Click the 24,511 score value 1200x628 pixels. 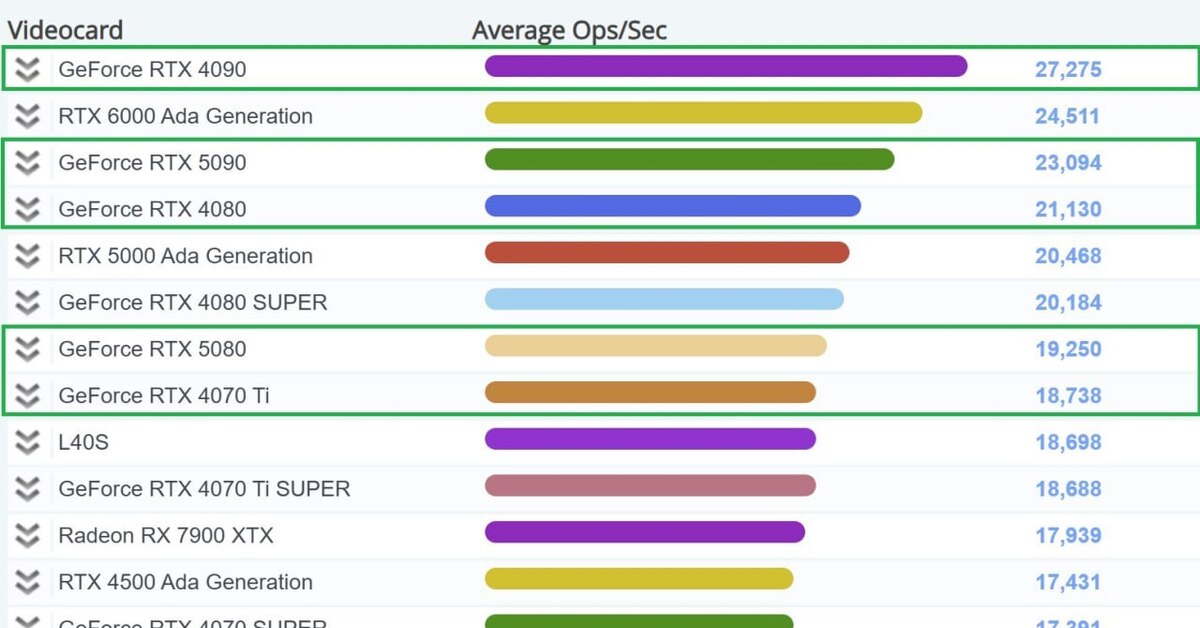(1067, 116)
